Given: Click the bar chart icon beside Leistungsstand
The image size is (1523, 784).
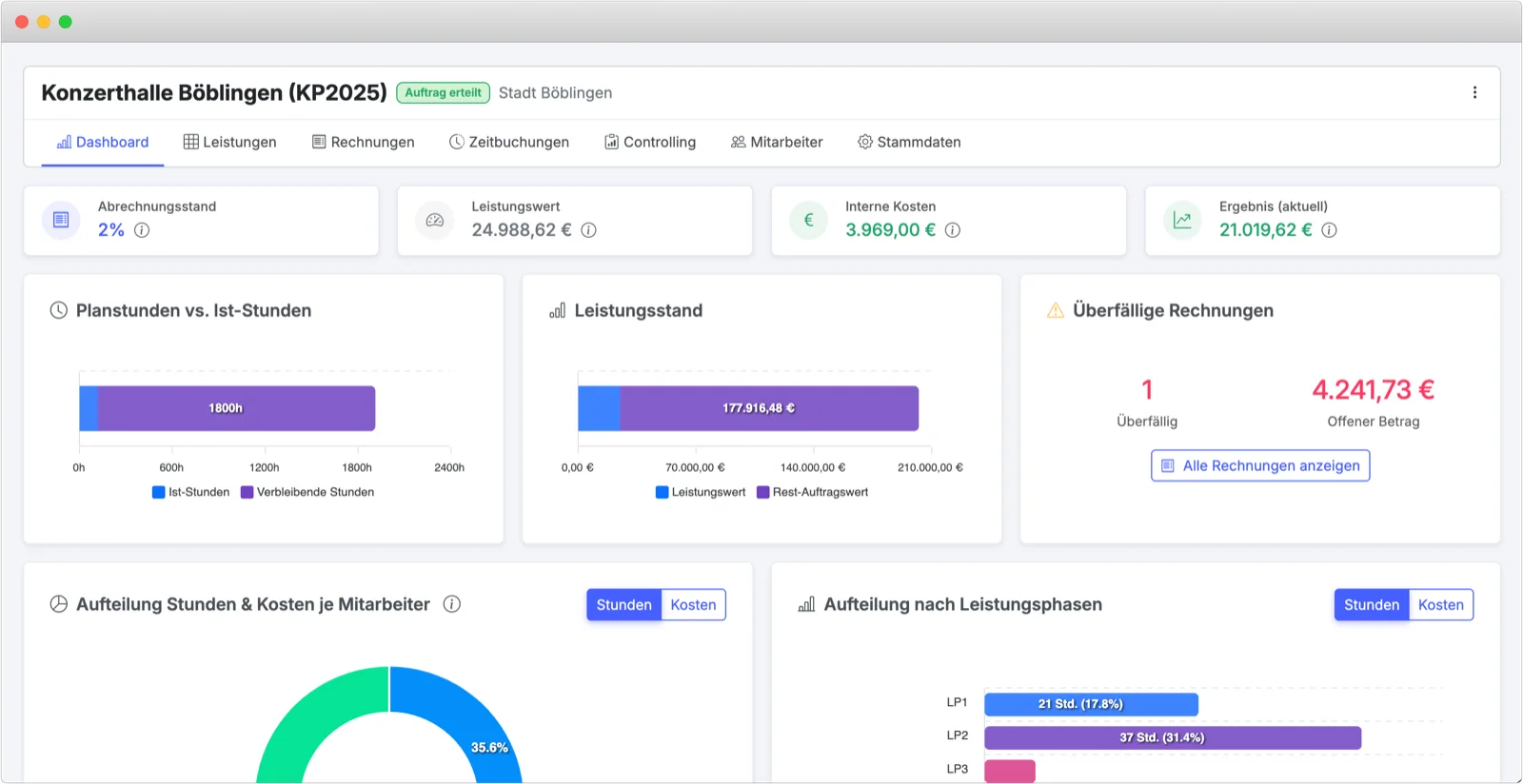Looking at the screenshot, I should point(558,310).
